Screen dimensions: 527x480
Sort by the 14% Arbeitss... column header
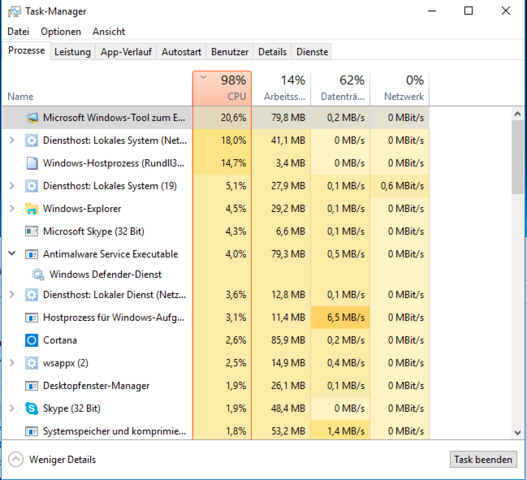coord(281,88)
